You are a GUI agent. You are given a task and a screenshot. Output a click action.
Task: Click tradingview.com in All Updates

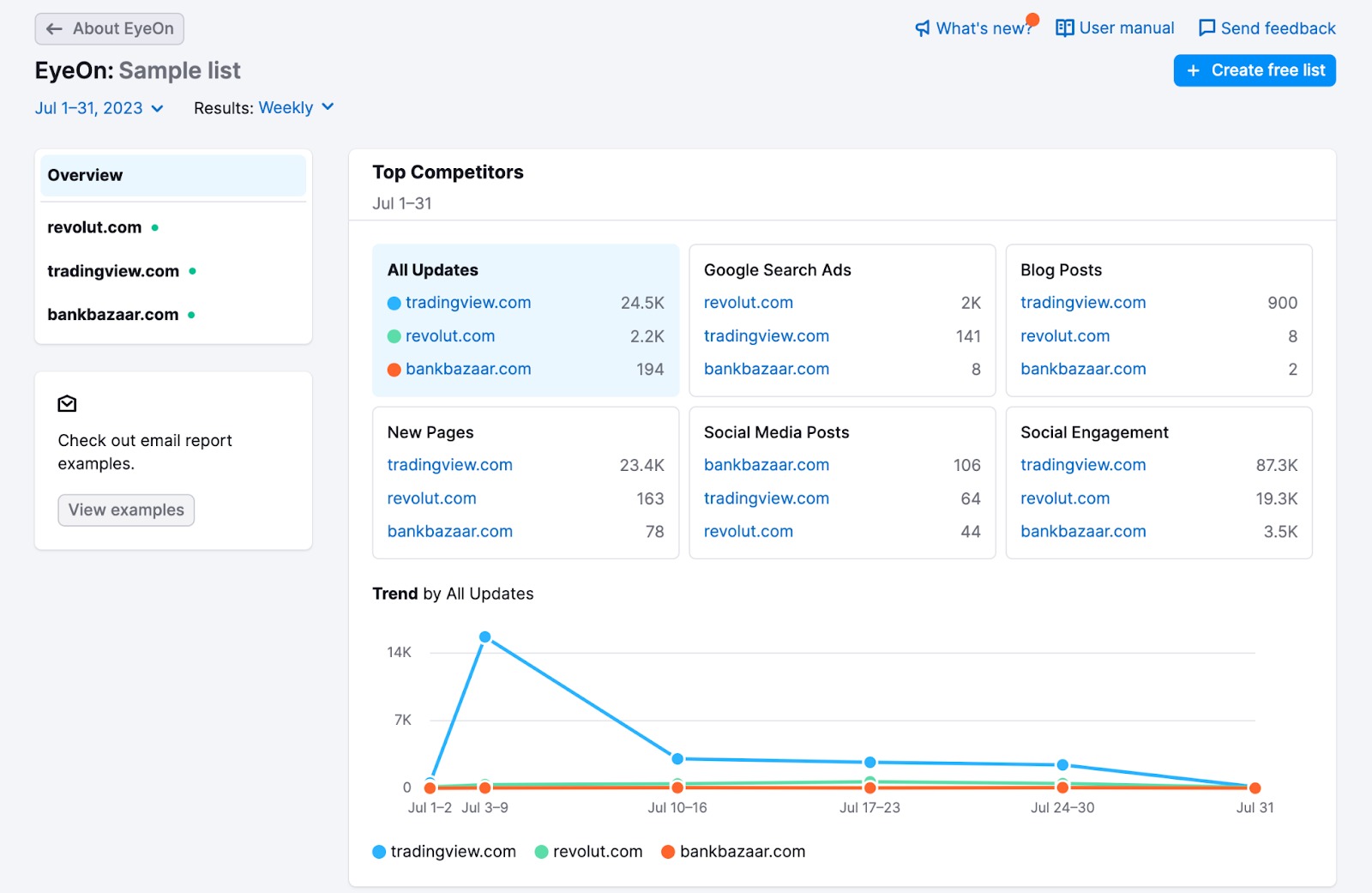click(x=468, y=303)
